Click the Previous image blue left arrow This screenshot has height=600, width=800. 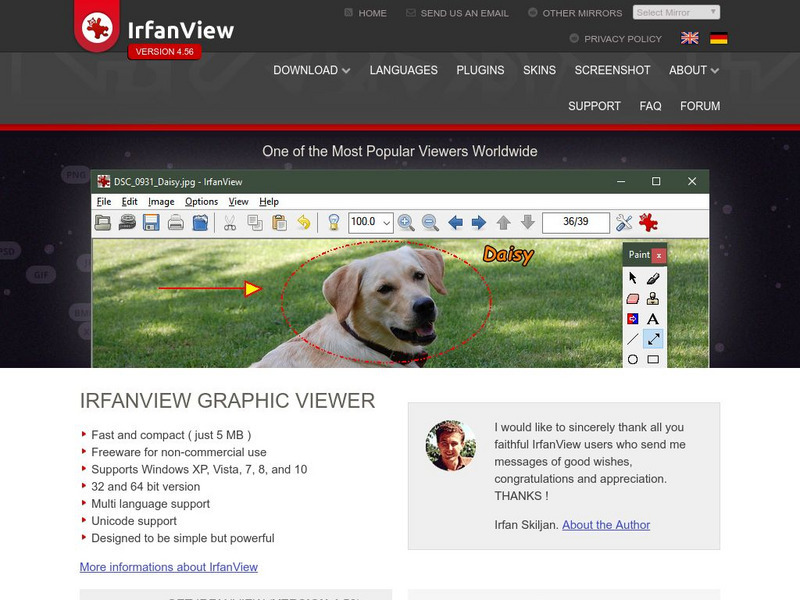(x=455, y=222)
